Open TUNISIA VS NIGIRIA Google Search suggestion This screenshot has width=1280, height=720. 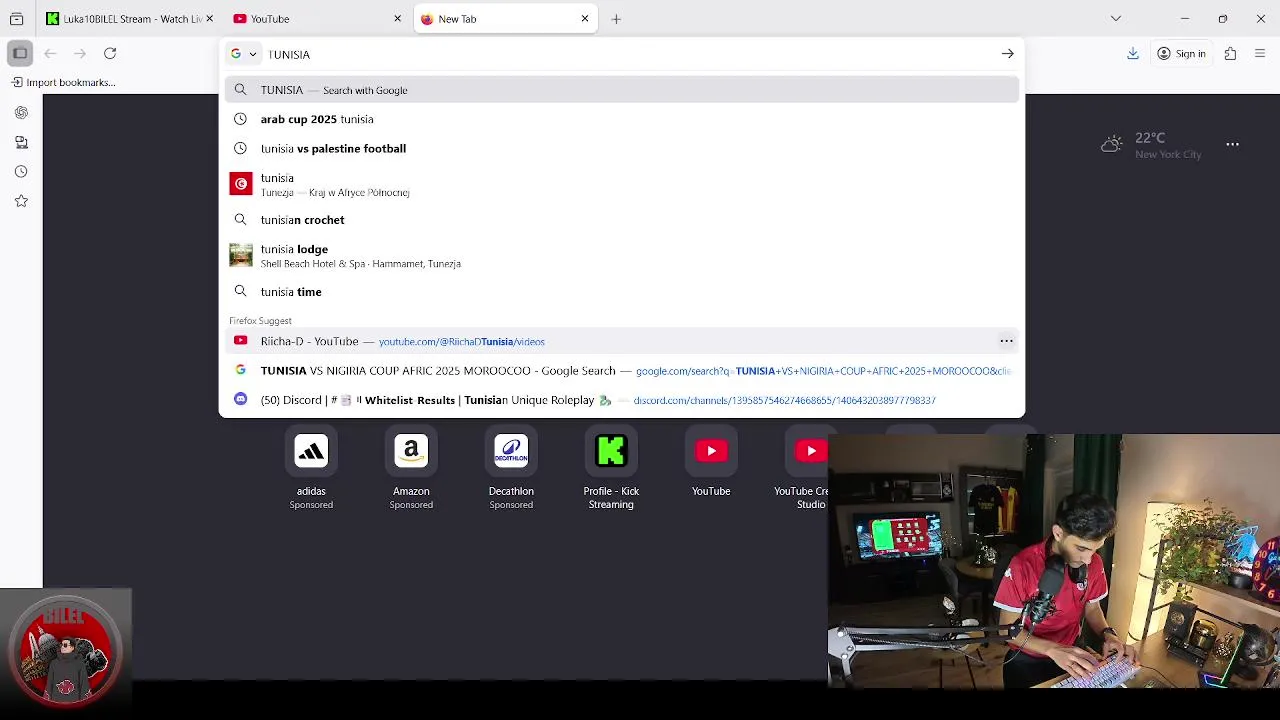click(x=621, y=370)
